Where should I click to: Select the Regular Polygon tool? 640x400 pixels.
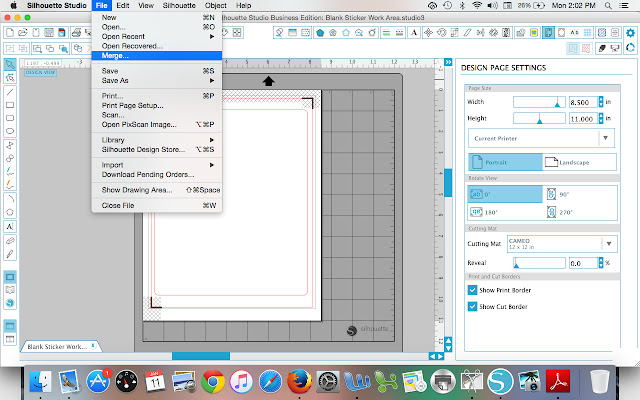click(x=10, y=212)
